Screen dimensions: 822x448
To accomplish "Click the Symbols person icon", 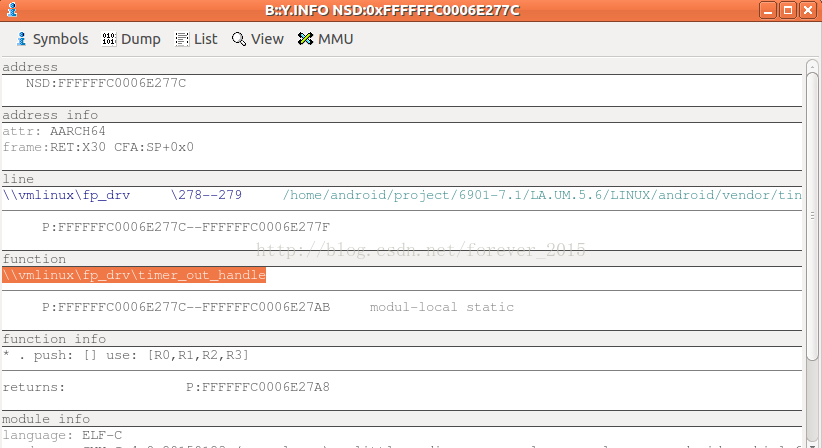I will (x=21, y=39).
